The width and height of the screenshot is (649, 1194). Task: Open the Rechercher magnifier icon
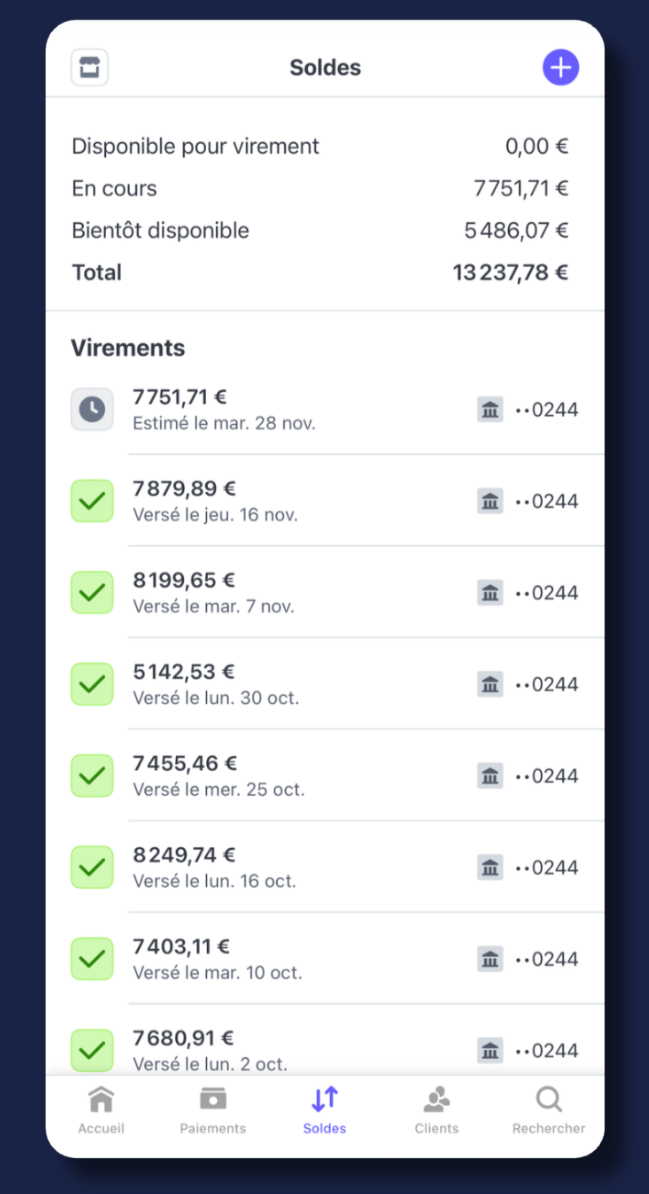(x=548, y=1100)
